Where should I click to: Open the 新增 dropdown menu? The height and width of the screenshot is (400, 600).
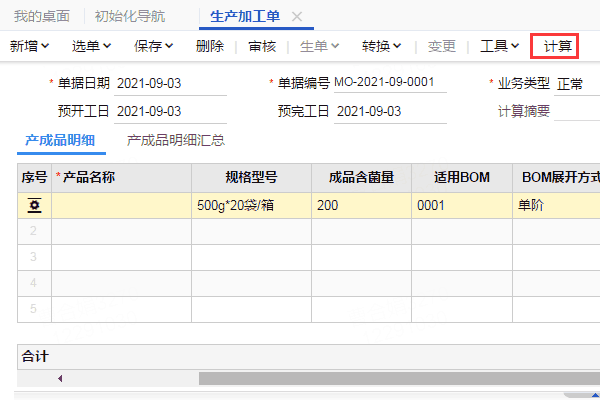(x=31, y=46)
